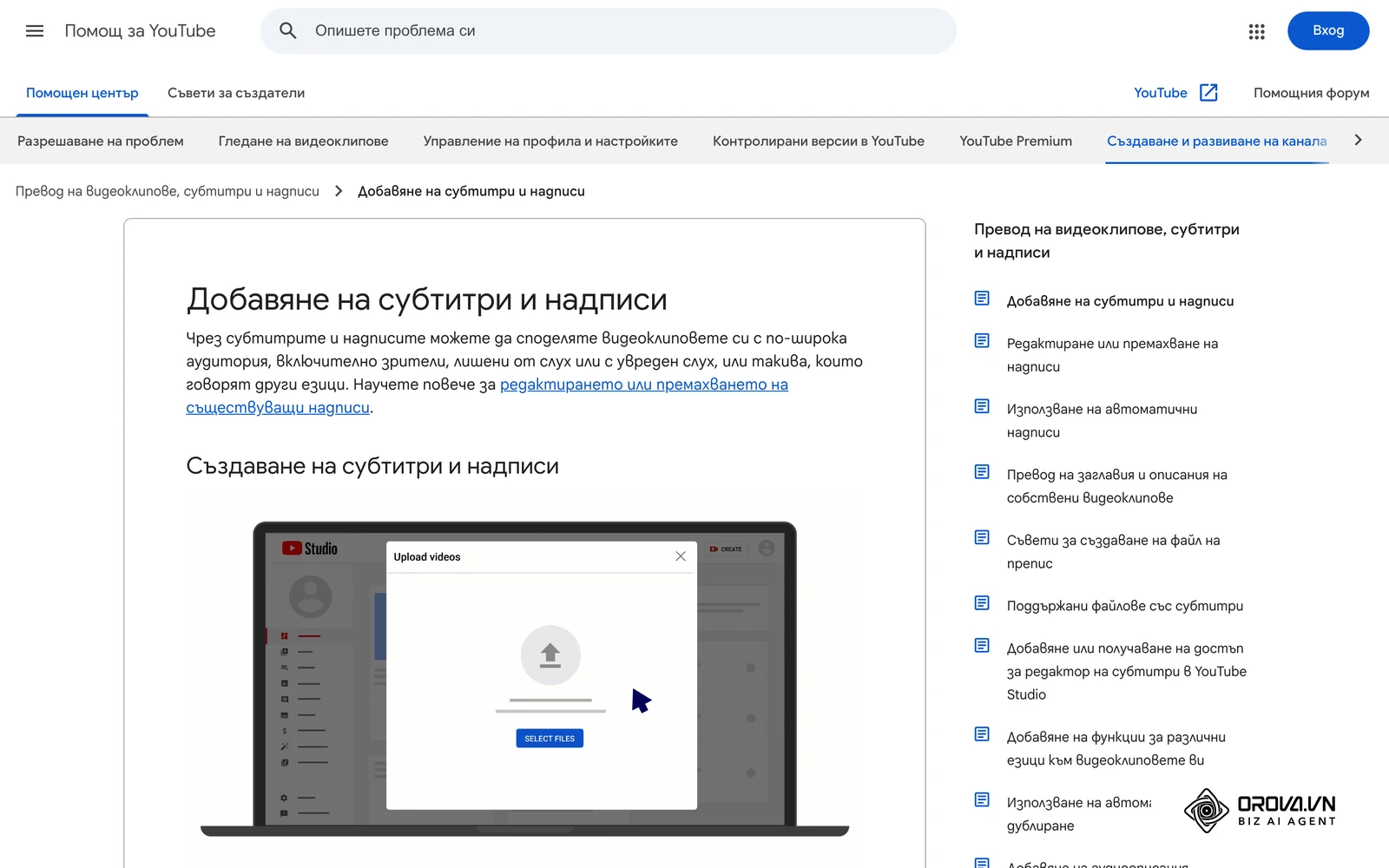The width and height of the screenshot is (1389, 868).
Task: Click the profile avatar in Studio illustration
Action: [767, 548]
